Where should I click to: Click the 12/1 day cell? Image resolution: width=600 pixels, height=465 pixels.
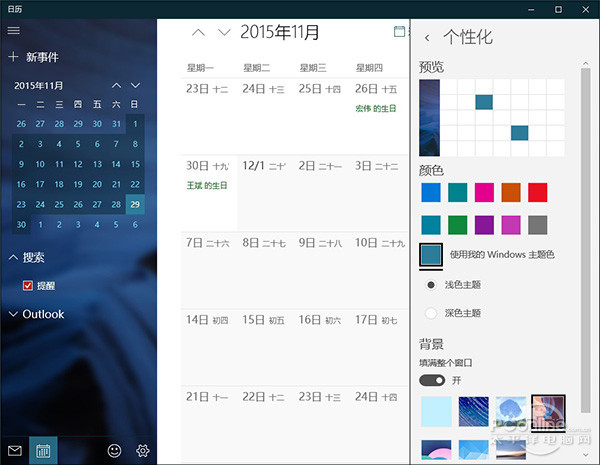(x=265, y=193)
